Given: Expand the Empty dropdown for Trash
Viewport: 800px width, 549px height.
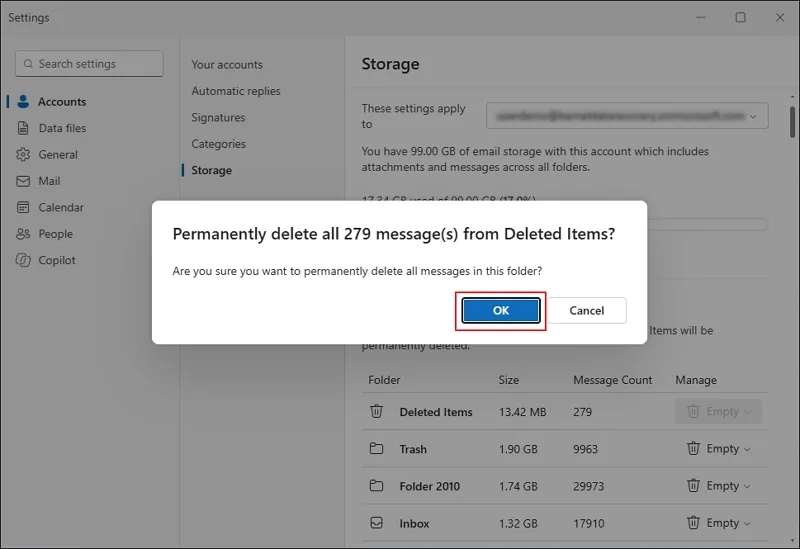Looking at the screenshot, I should point(718,448).
